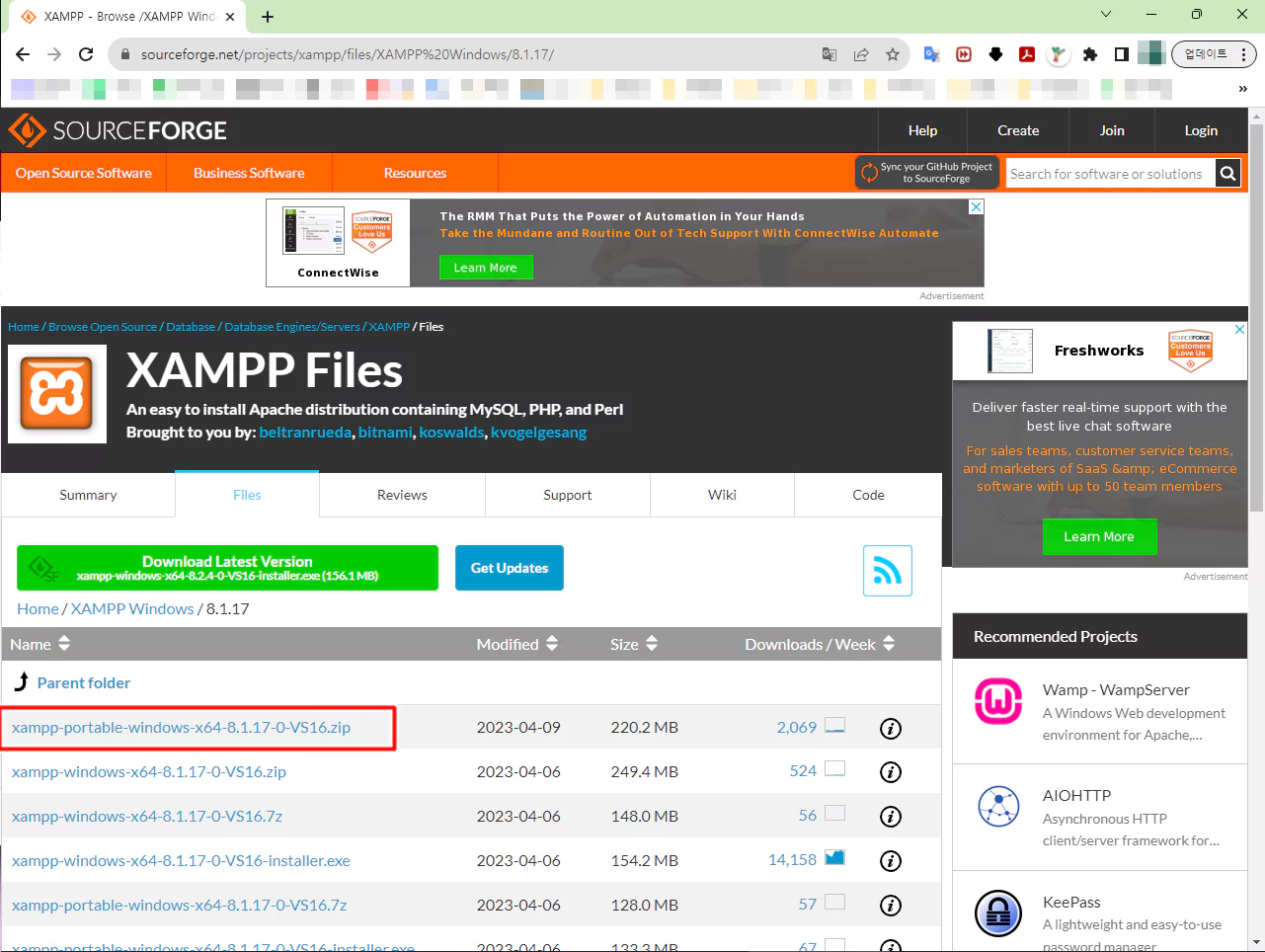Open the RSS feed icon
Screen dimensions: 1265x952
point(887,571)
